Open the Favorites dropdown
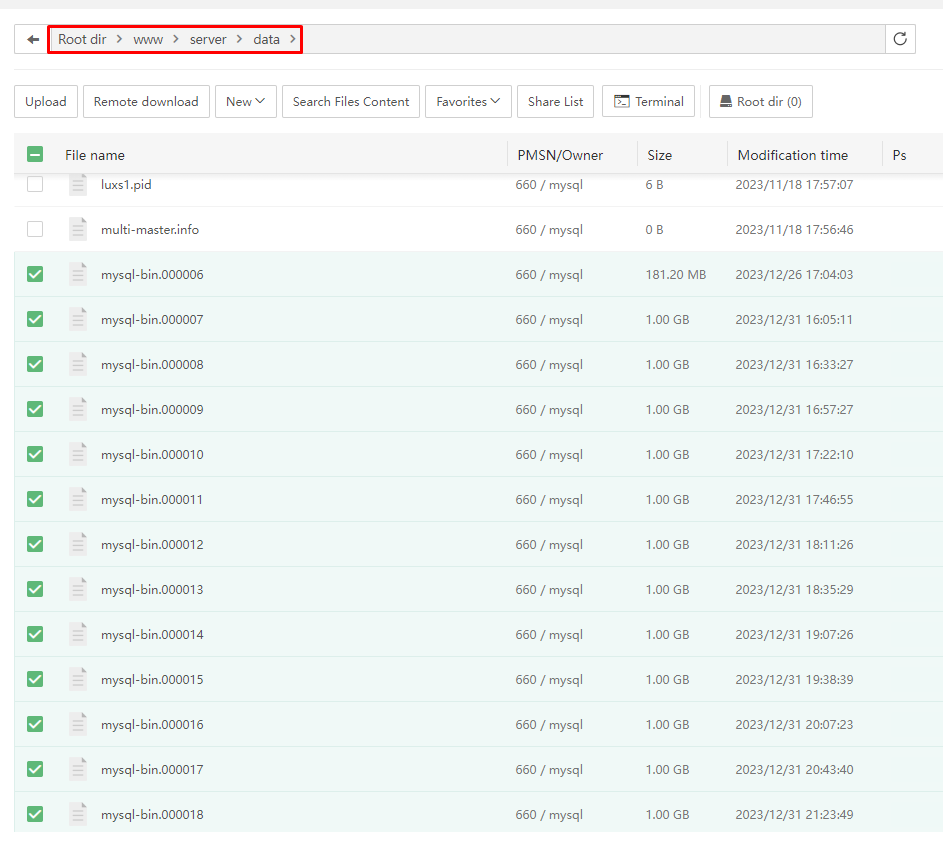943x844 pixels. [468, 101]
